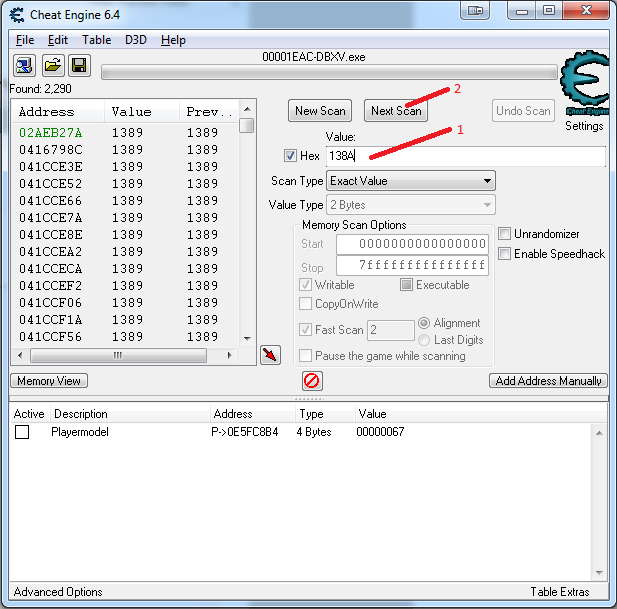617x609 pixels.
Task: Click the Undo Scan button
Action: [x=523, y=111]
